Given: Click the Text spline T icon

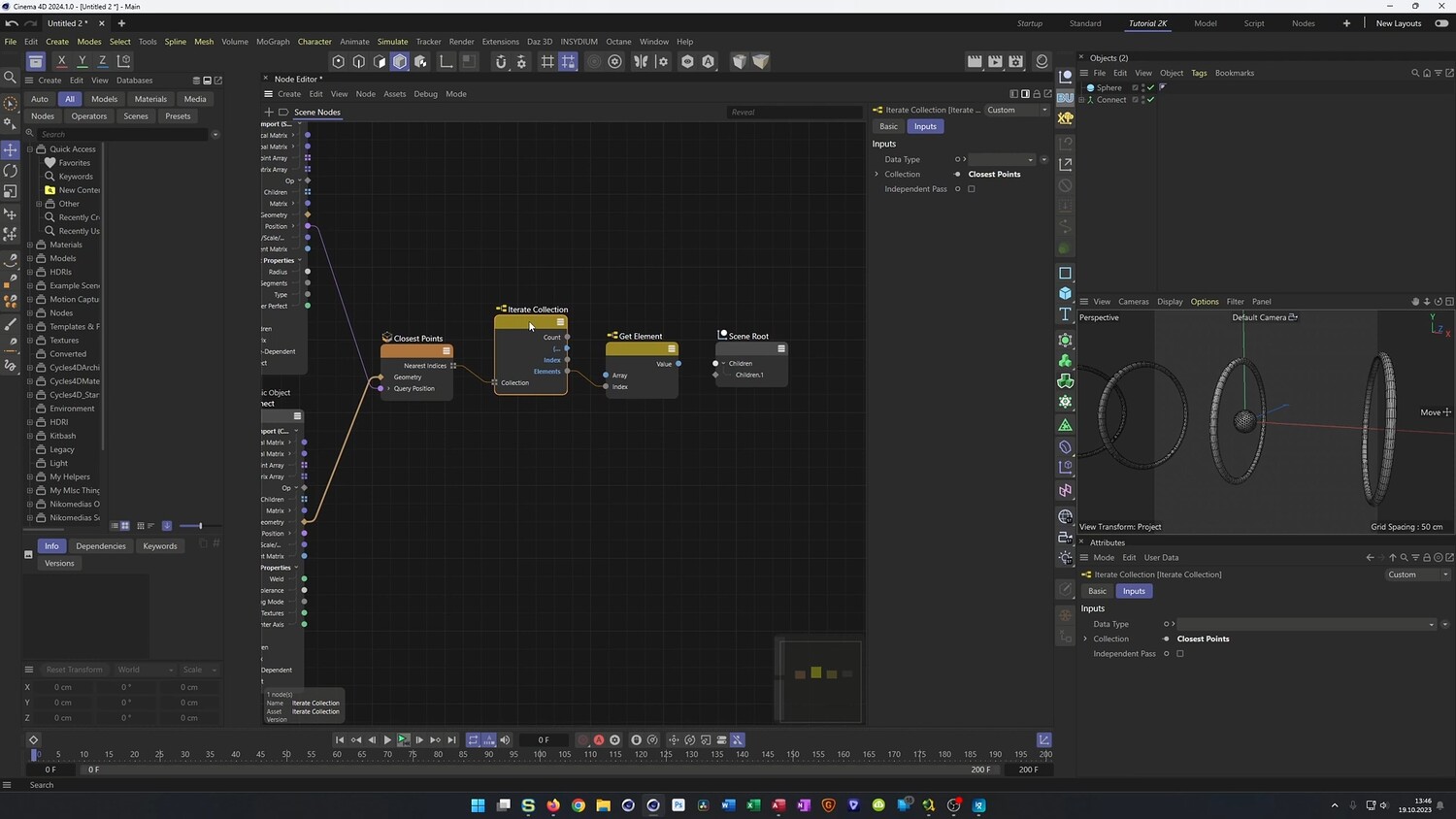Looking at the screenshot, I should pos(1066,314).
